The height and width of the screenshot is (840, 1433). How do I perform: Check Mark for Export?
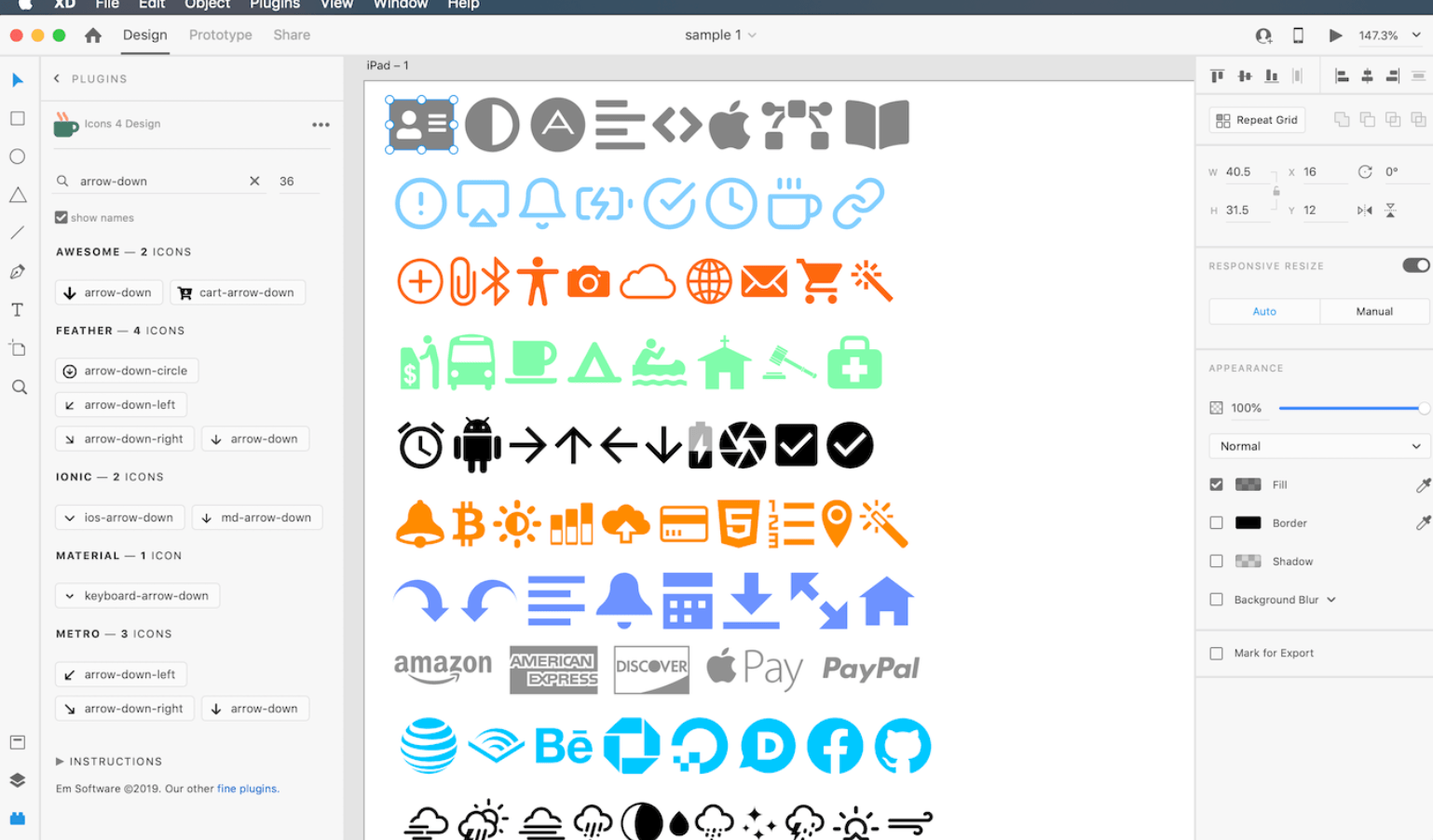click(1216, 654)
